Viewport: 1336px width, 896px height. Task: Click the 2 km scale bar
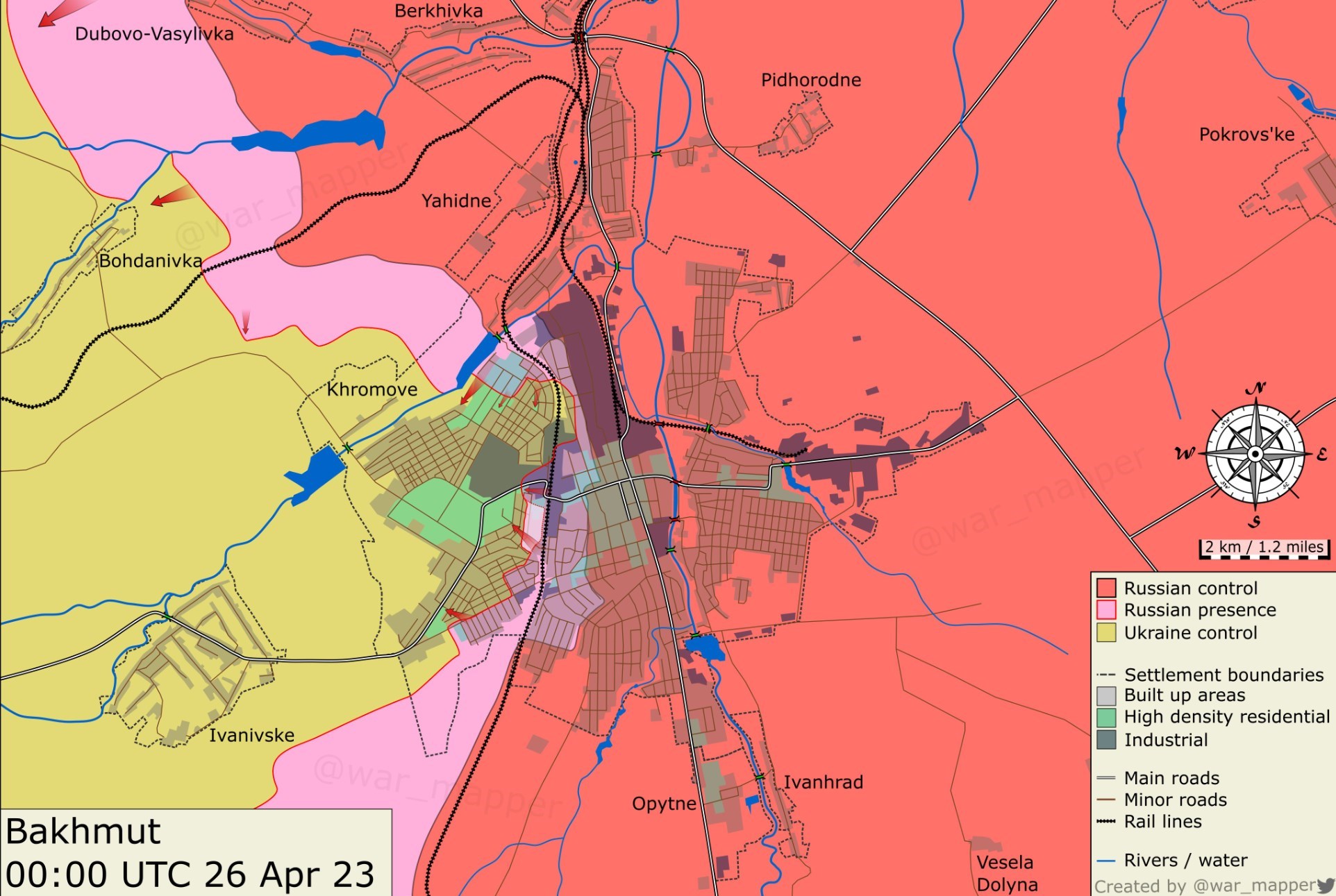tap(1264, 548)
